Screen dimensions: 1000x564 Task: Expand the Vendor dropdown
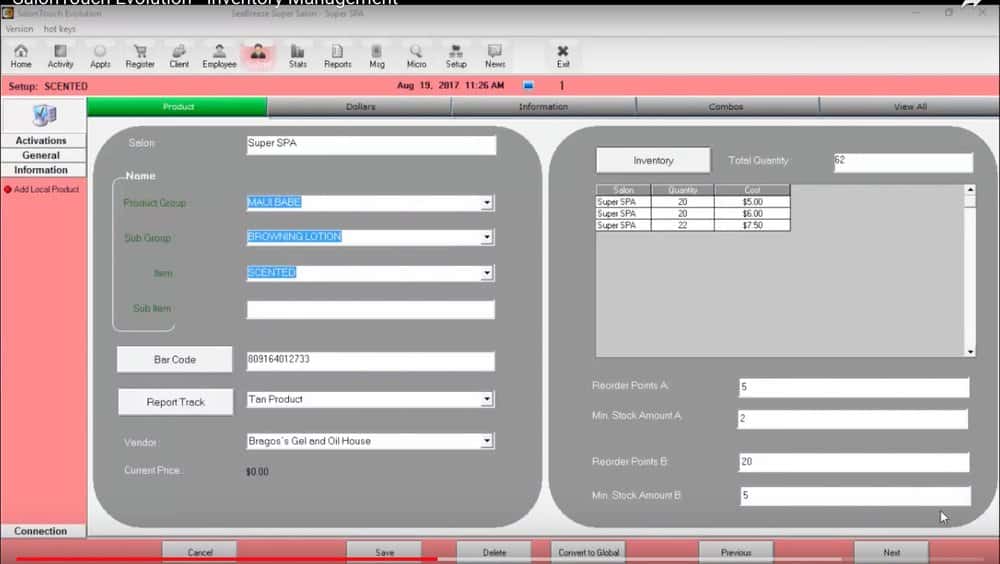(x=487, y=441)
